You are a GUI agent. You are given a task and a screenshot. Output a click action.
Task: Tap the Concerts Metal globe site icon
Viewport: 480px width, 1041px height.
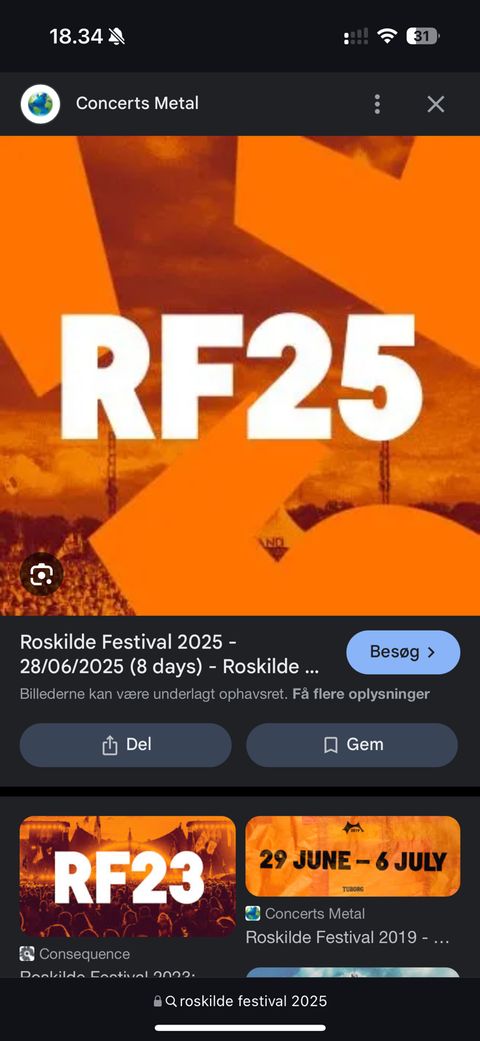pyautogui.click(x=40, y=104)
